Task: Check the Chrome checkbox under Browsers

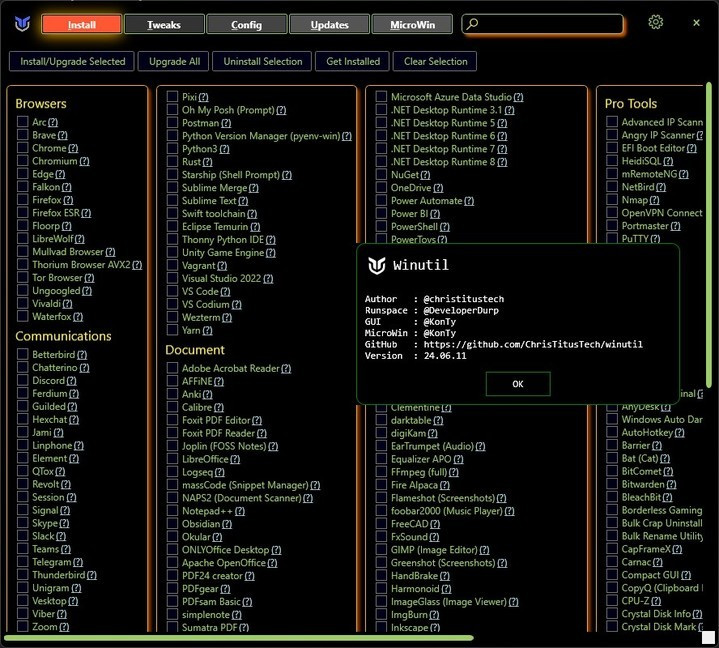Action: (22, 148)
